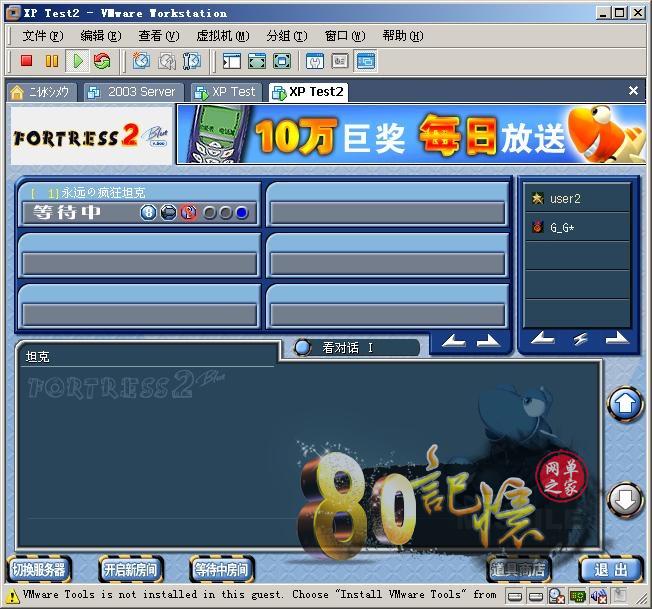The height and width of the screenshot is (609, 652).
Task: Click the 开启新房间 button
Action: click(x=130, y=570)
